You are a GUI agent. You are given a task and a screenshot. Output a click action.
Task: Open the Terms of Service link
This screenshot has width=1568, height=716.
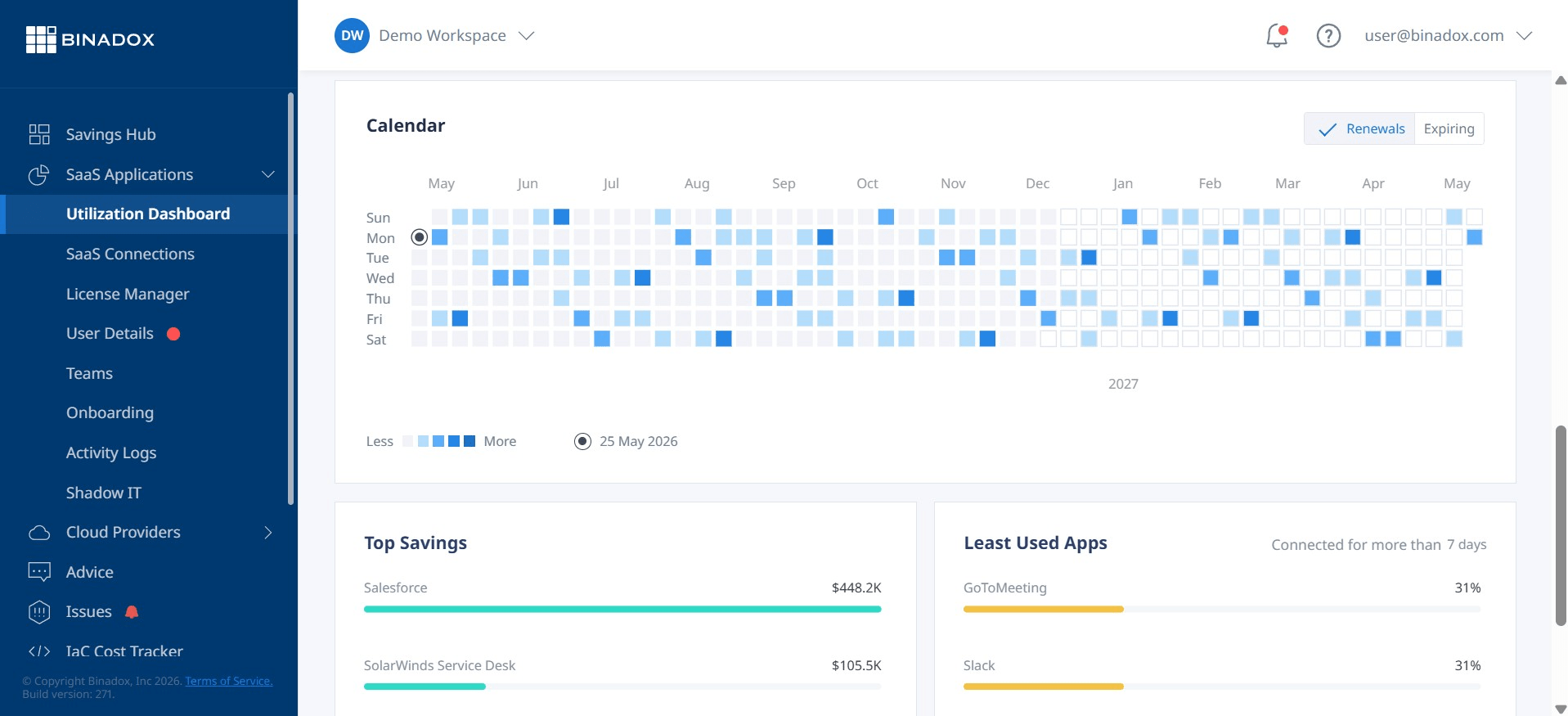[x=229, y=681]
